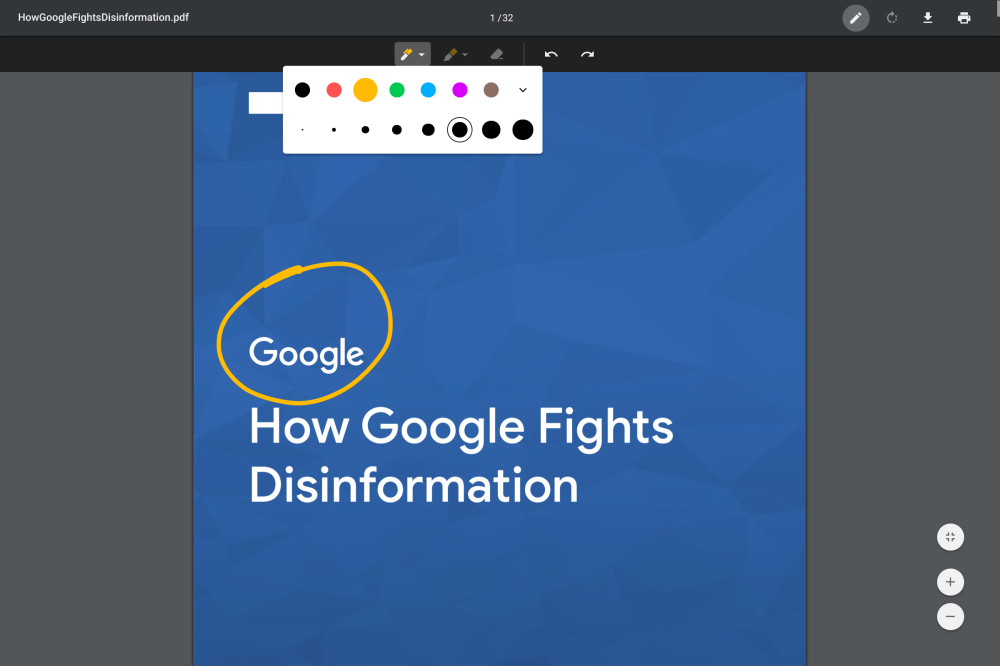This screenshot has height=666, width=1000.
Task: Select the highlighter tool
Action: click(450, 54)
